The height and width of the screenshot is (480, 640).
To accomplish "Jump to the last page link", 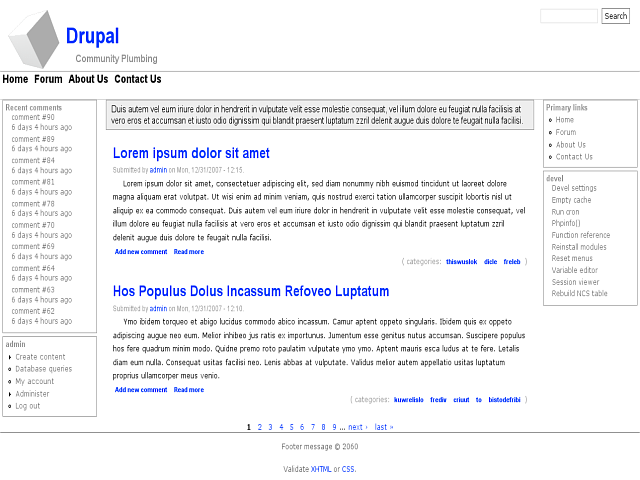I will point(384,427).
